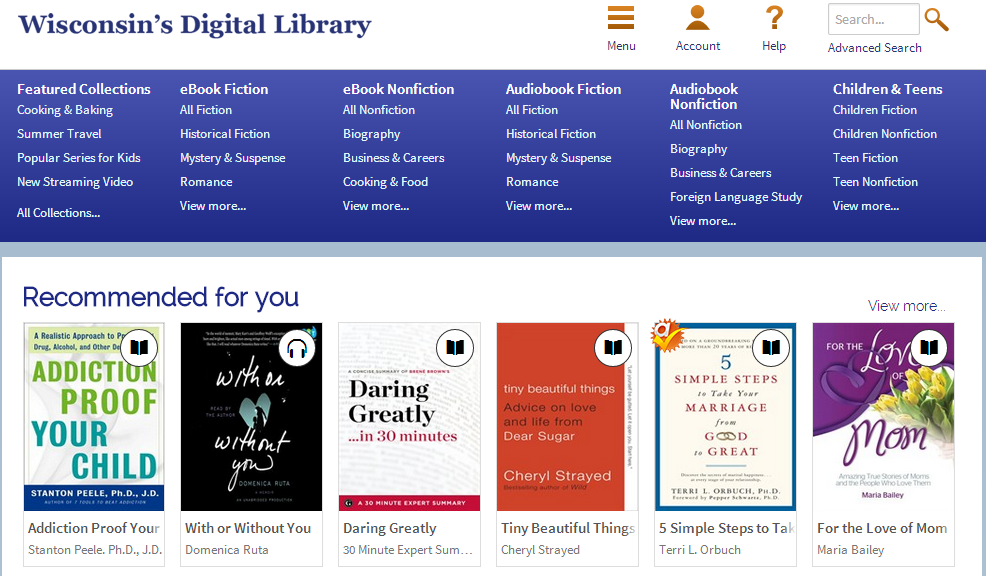Open the Account person icon
The image size is (986, 576).
[x=697, y=18]
